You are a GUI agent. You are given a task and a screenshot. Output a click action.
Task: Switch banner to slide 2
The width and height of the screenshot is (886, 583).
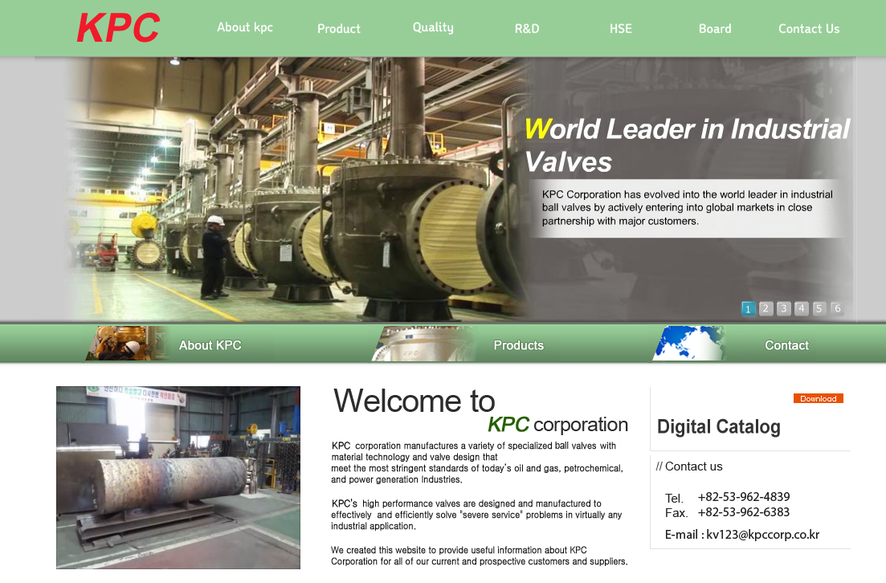[x=766, y=308]
